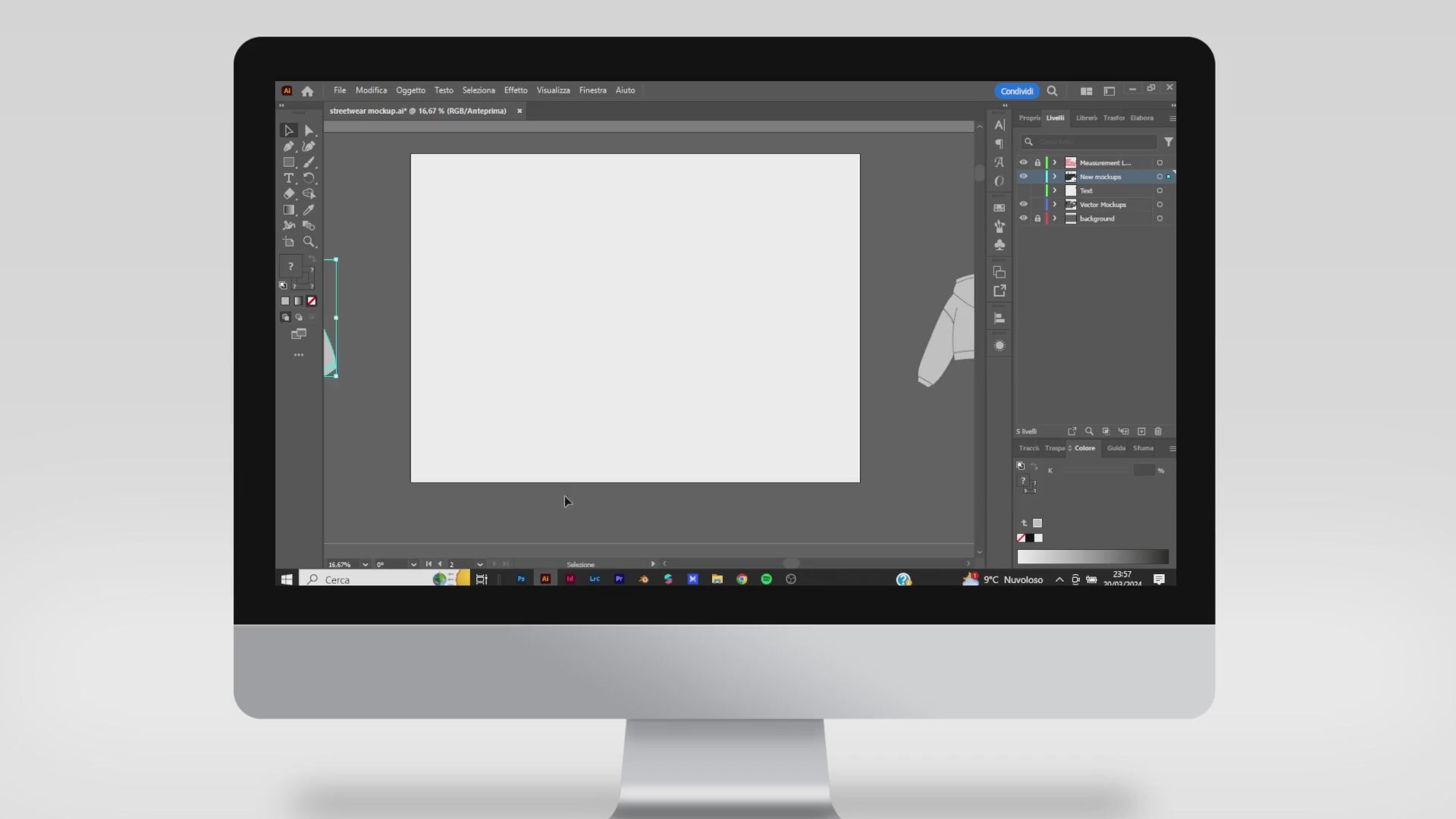Delete selected layer via trash icon
Viewport: 1456px width, 819px height.
[x=1158, y=431]
